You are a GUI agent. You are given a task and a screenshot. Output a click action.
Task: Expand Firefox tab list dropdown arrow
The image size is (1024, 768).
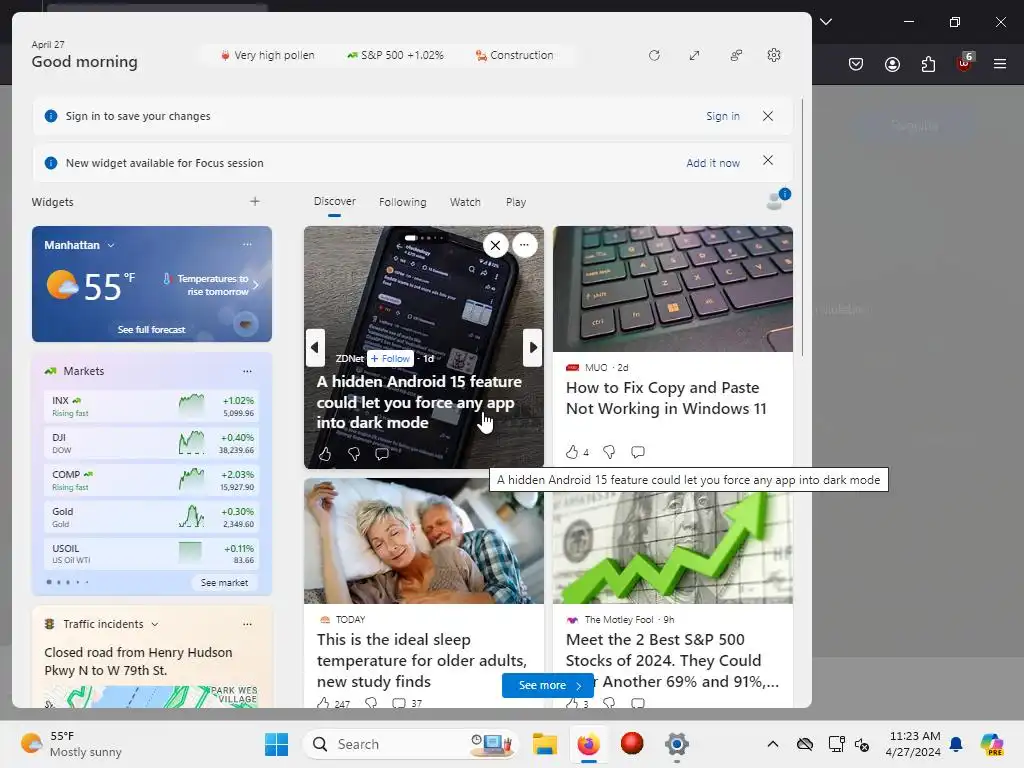pyautogui.click(x=826, y=22)
